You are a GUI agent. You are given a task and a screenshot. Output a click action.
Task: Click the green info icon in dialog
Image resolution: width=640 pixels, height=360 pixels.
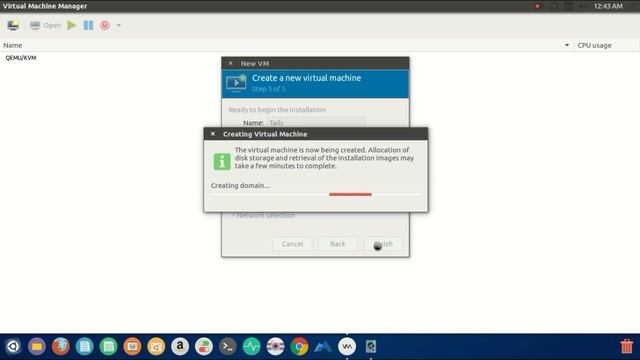(222, 162)
